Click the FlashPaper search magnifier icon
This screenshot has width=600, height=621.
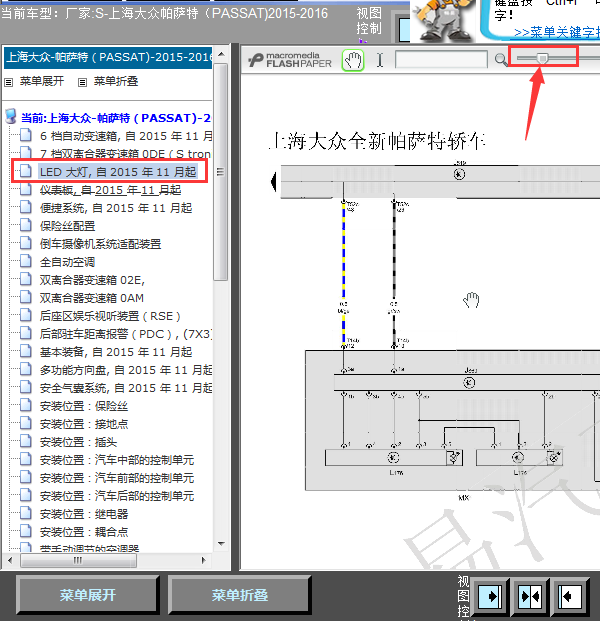(501, 60)
